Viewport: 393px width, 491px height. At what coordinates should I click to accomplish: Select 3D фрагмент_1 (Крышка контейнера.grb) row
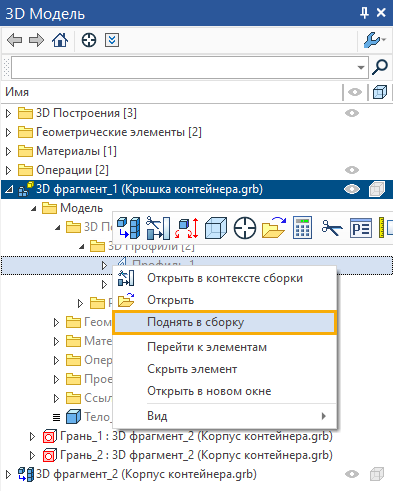(197, 189)
